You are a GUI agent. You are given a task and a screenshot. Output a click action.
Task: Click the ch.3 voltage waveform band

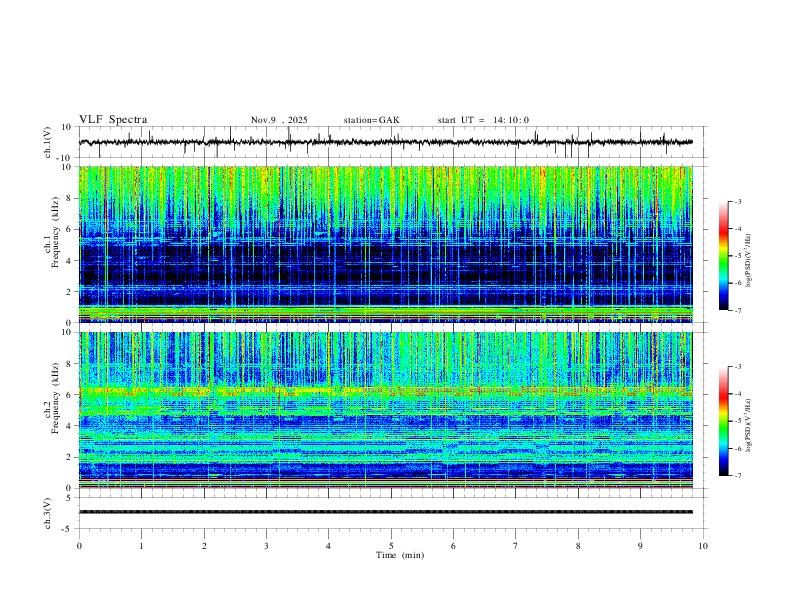point(386,512)
